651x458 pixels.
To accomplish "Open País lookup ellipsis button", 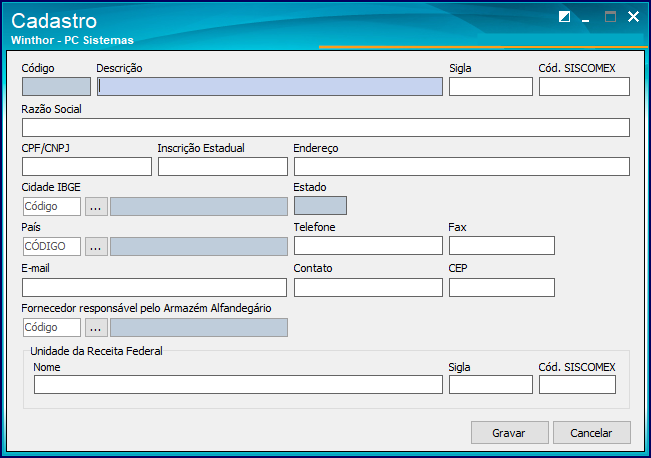I will (96, 246).
